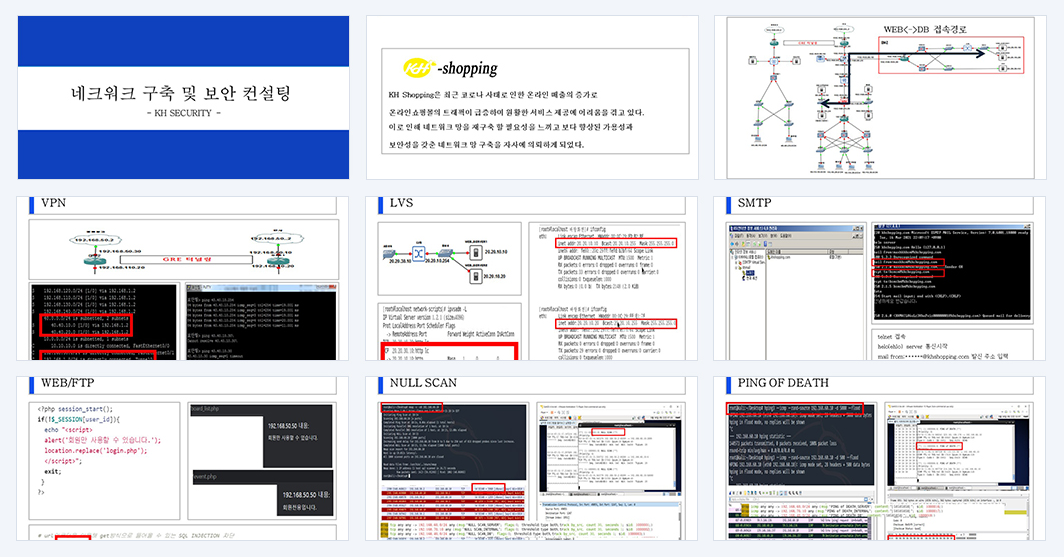This screenshot has width=1064, height=557.
Task: Open the KH-shopping introduction slide
Action: pyautogui.click(x=532, y=98)
